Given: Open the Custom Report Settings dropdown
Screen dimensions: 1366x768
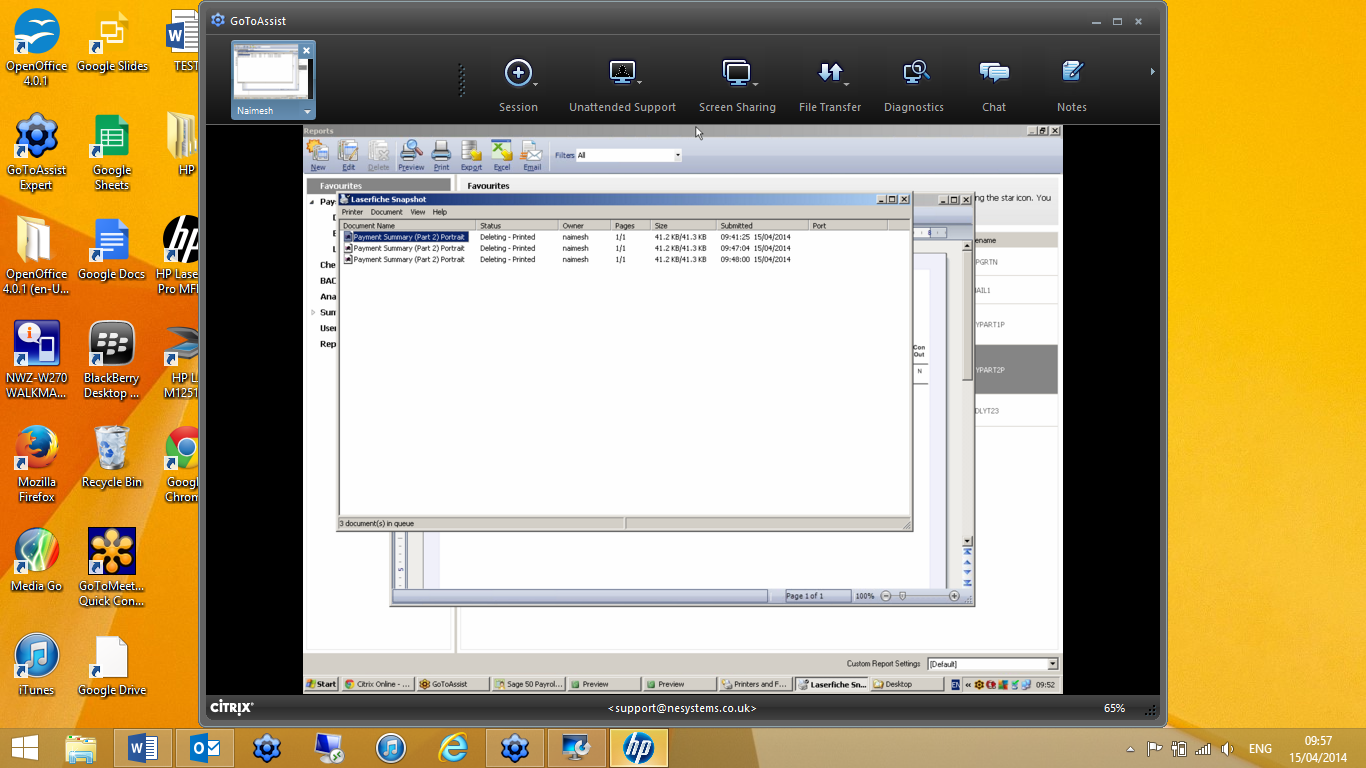Looking at the screenshot, I should click(x=1052, y=664).
